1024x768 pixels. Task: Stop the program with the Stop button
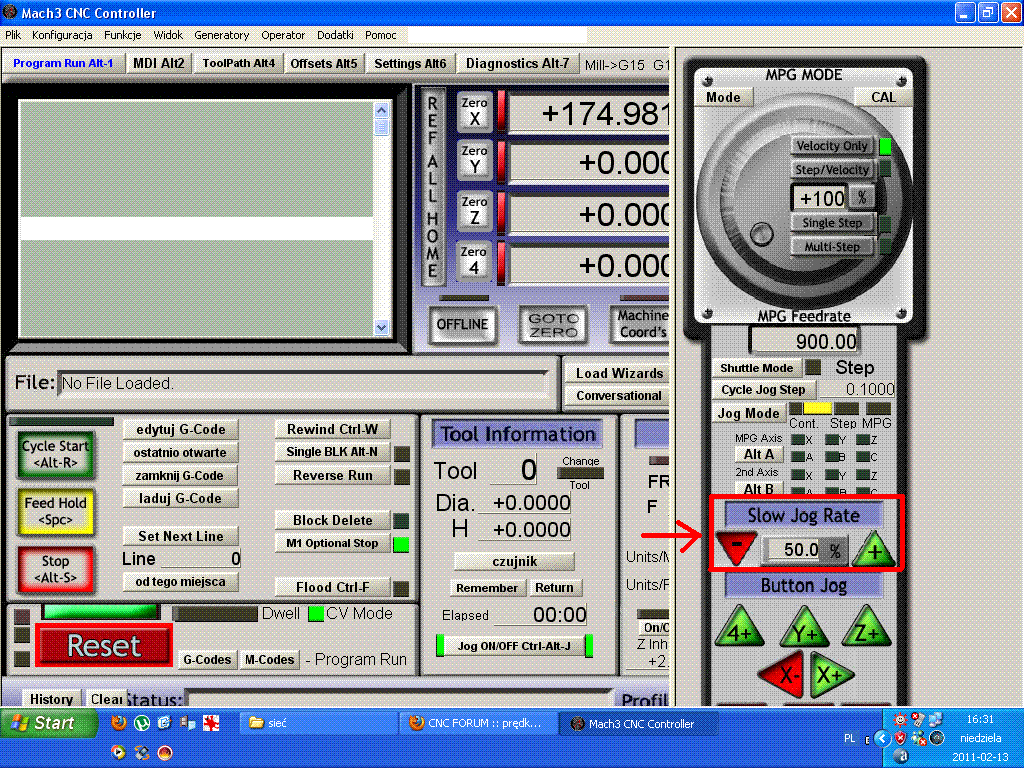[56, 569]
